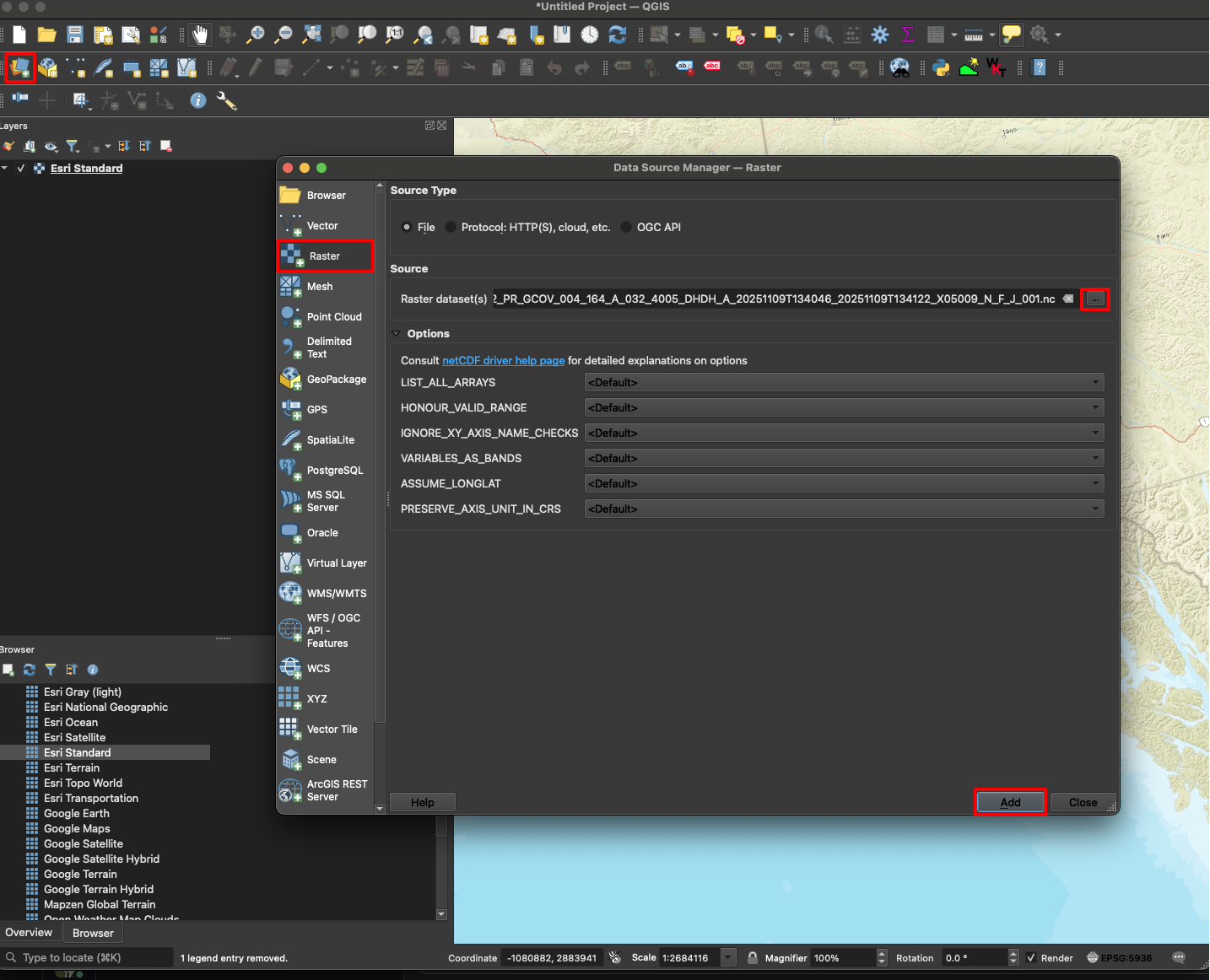Open the LIST_ALL_ARRAYS dropdown

[844, 382]
